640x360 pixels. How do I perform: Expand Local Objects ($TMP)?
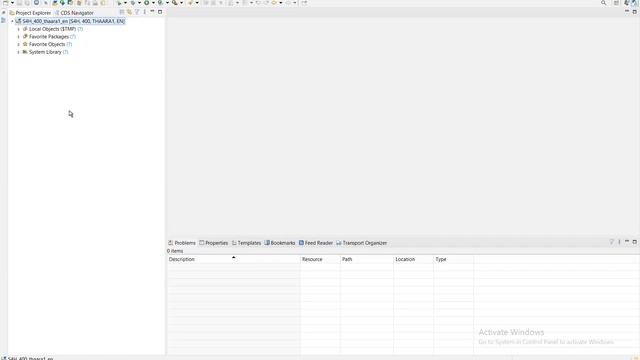point(18,29)
